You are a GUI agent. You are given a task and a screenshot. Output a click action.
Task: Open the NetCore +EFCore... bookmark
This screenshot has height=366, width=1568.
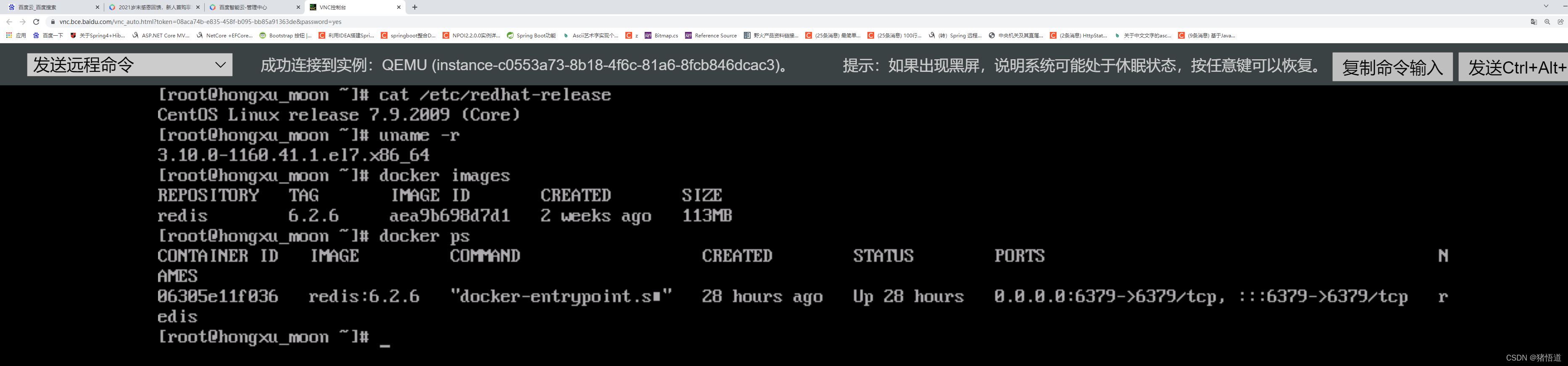point(224,35)
